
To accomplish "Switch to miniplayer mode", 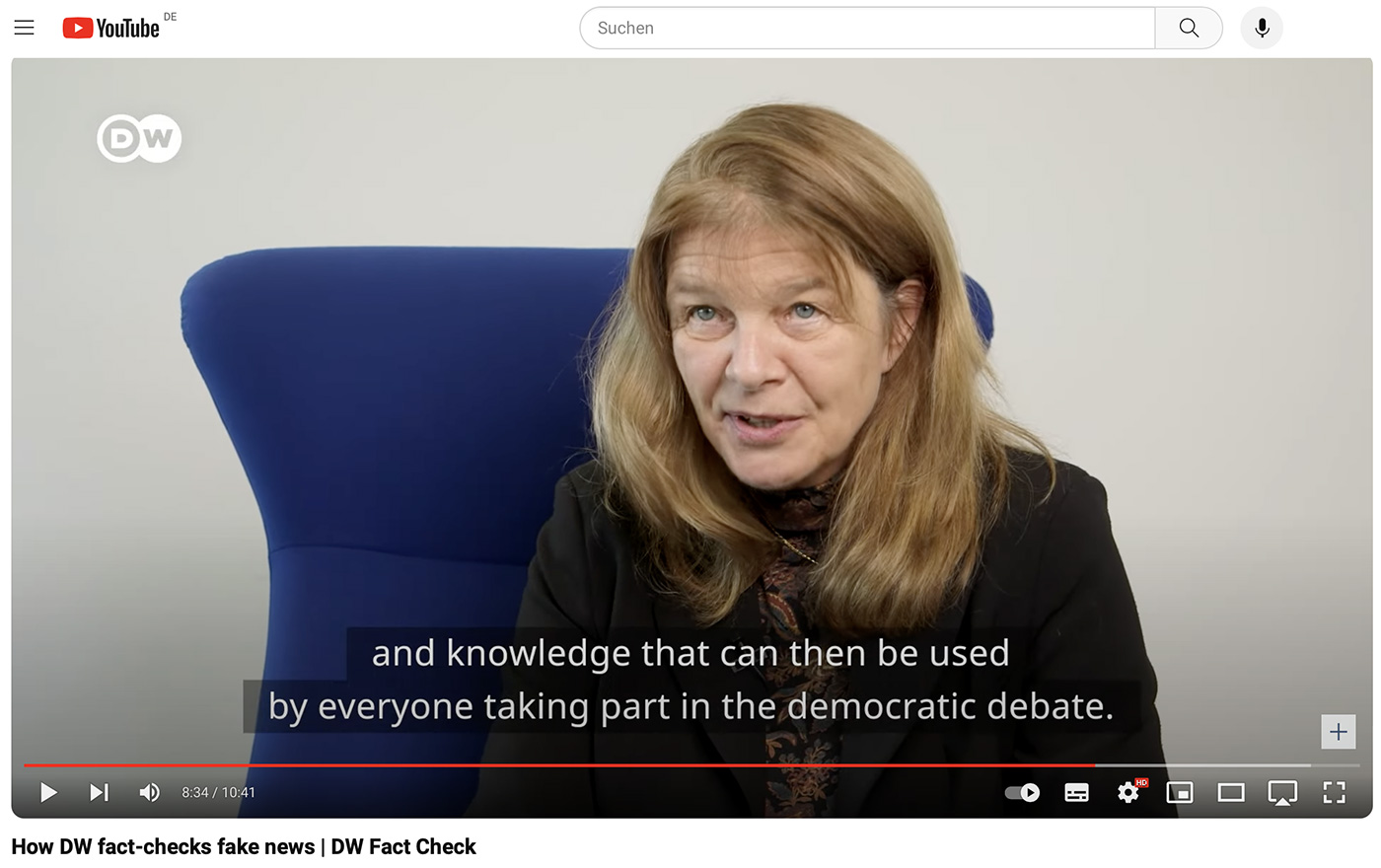I will click(x=1180, y=792).
